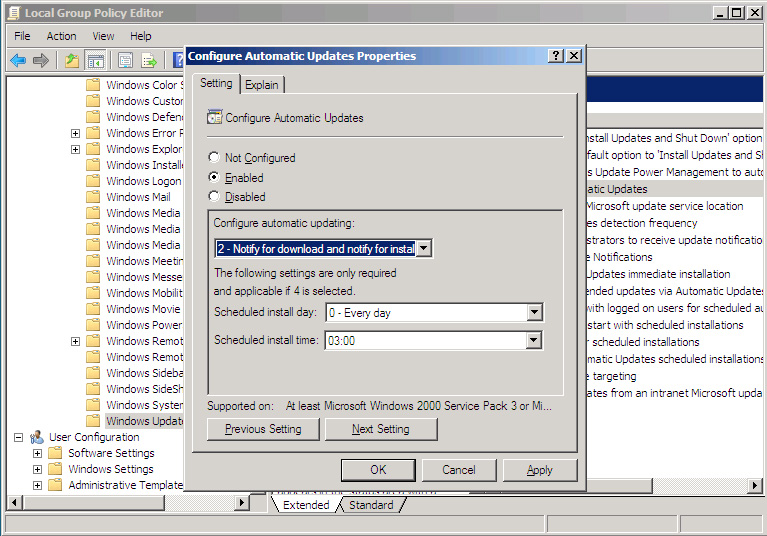Open the Scheduled install time dropdown
Viewport: 767px width, 536px height.
click(x=534, y=340)
